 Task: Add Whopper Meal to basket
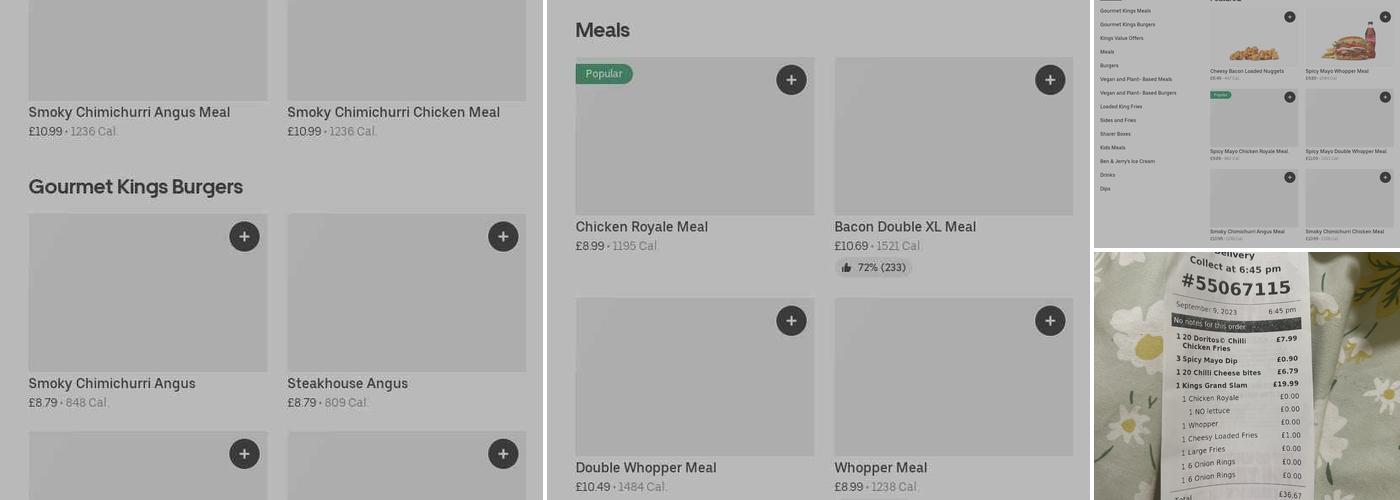click(x=1050, y=321)
